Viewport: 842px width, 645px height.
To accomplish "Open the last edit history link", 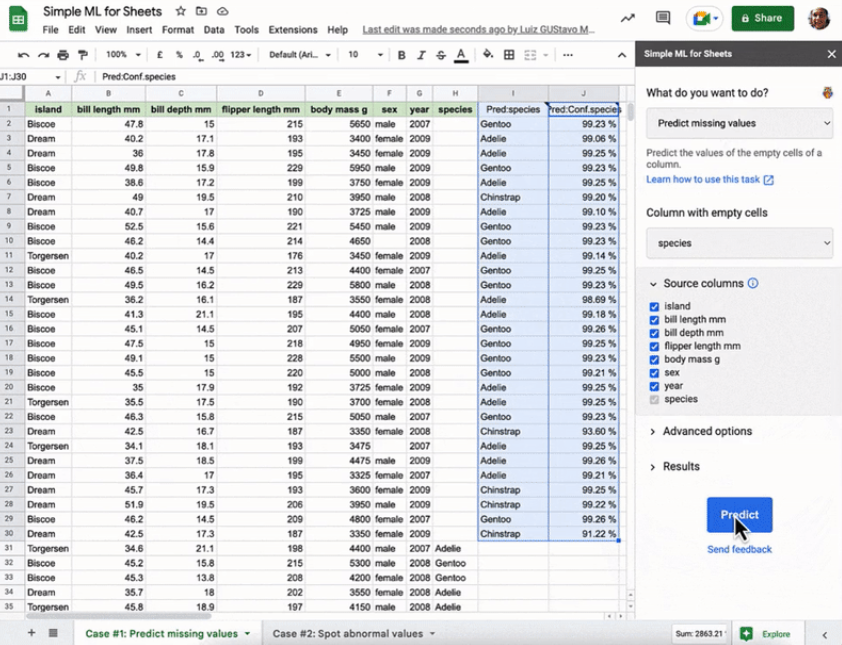I will pos(478,30).
